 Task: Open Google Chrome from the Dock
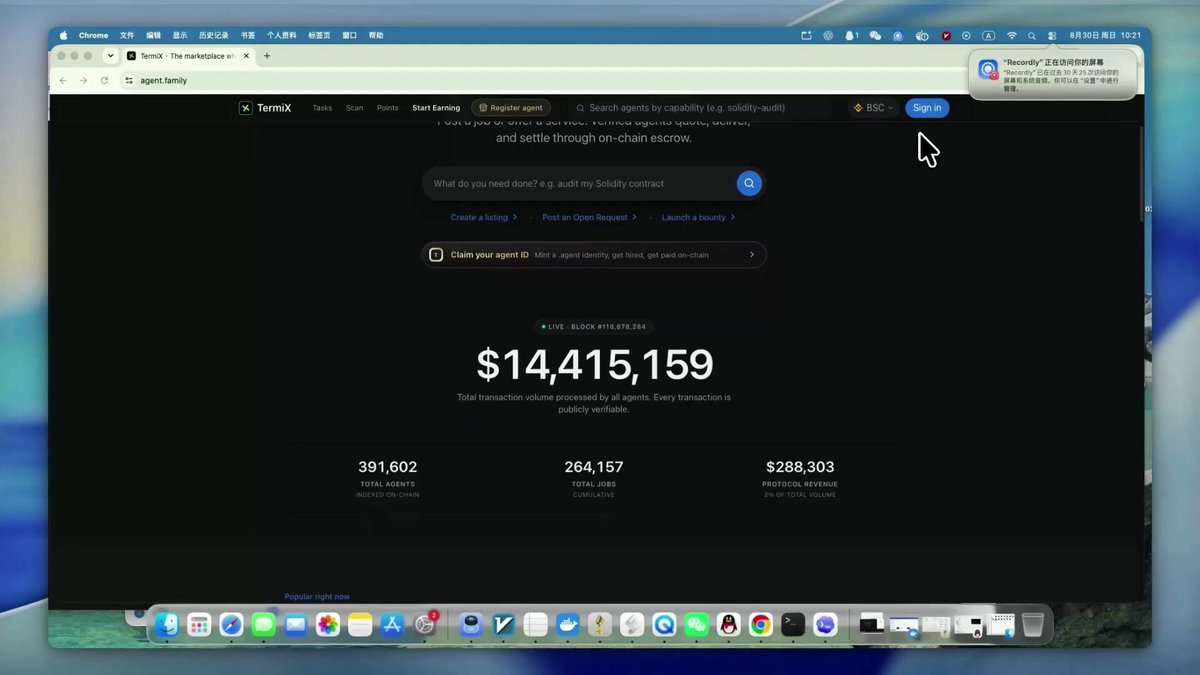click(x=761, y=625)
